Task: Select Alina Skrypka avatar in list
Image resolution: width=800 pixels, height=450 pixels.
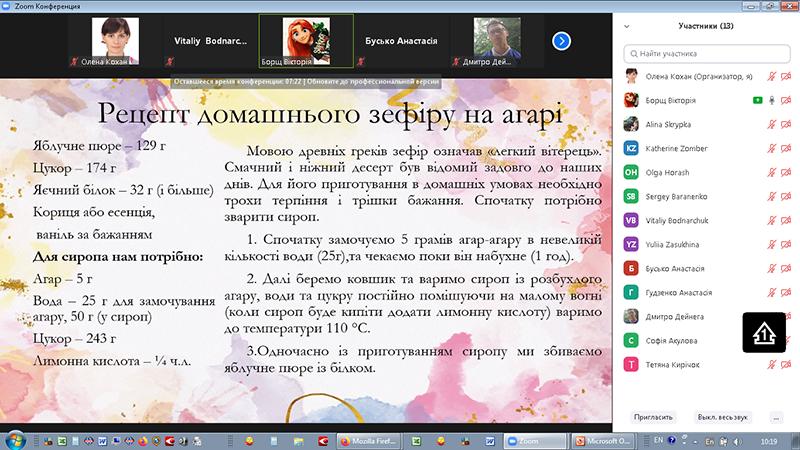Action: [631, 124]
